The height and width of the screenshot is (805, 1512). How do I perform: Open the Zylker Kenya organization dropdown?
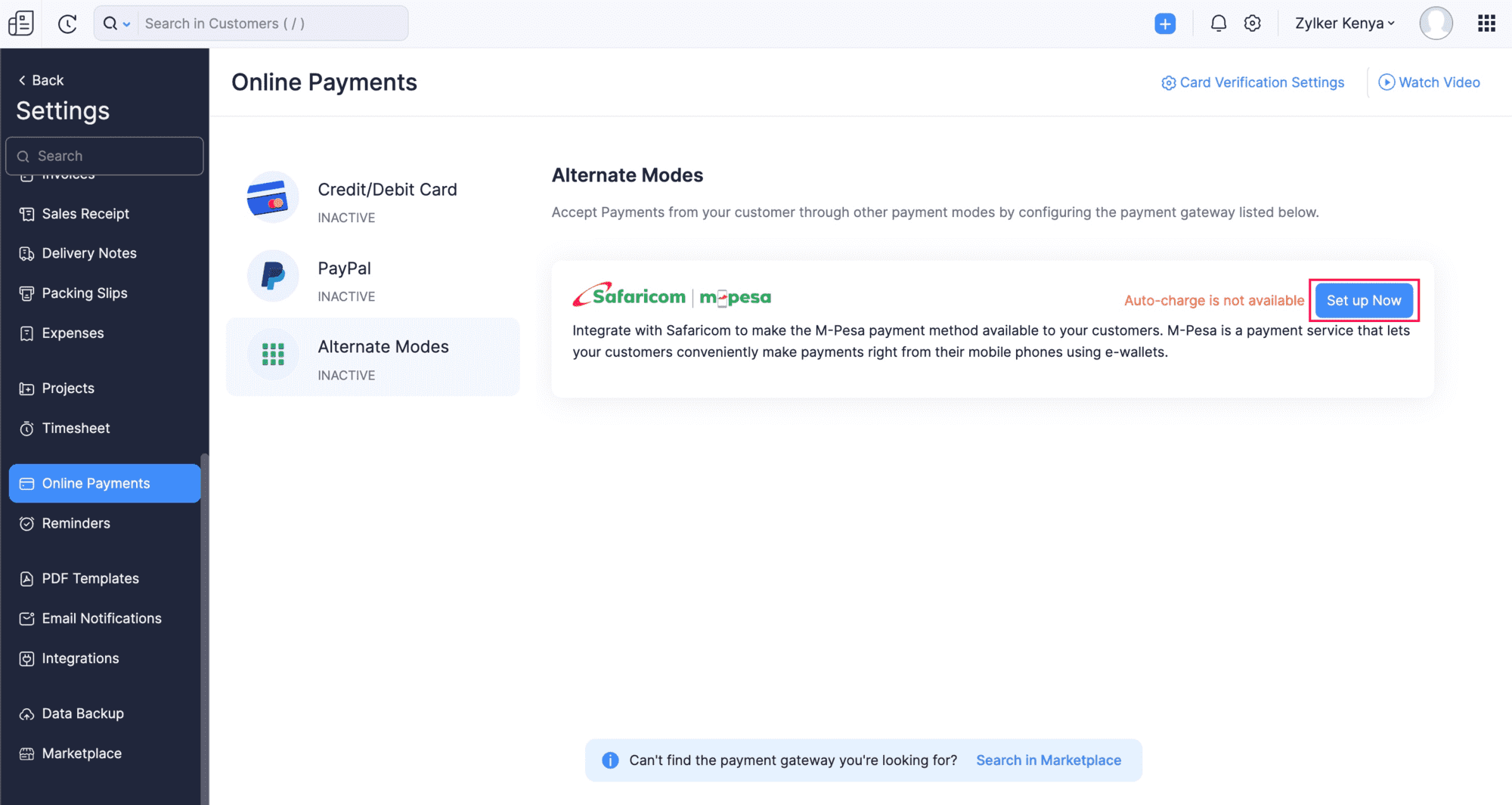point(1344,23)
